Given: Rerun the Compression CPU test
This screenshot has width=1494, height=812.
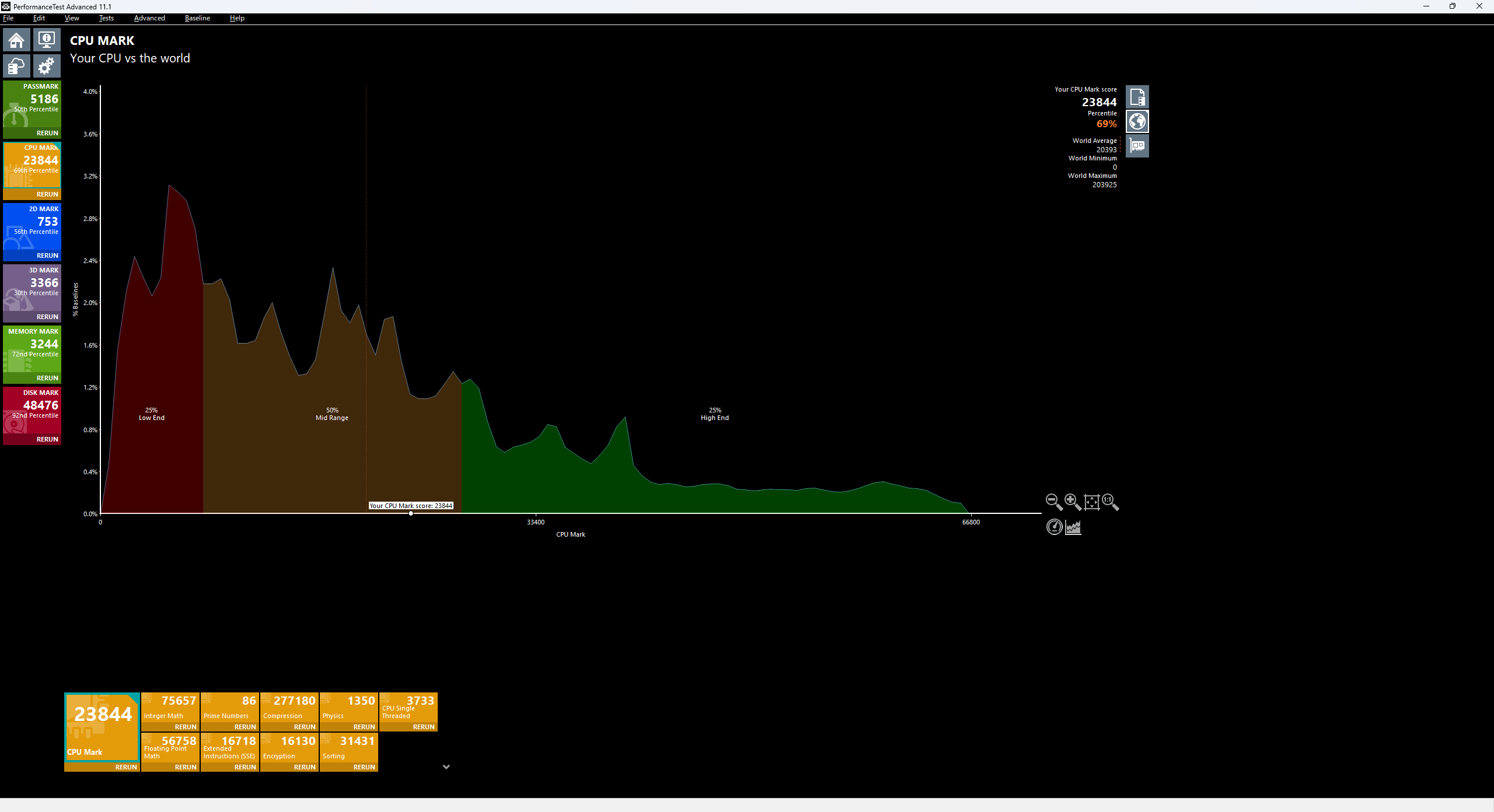Looking at the screenshot, I should 304,727.
